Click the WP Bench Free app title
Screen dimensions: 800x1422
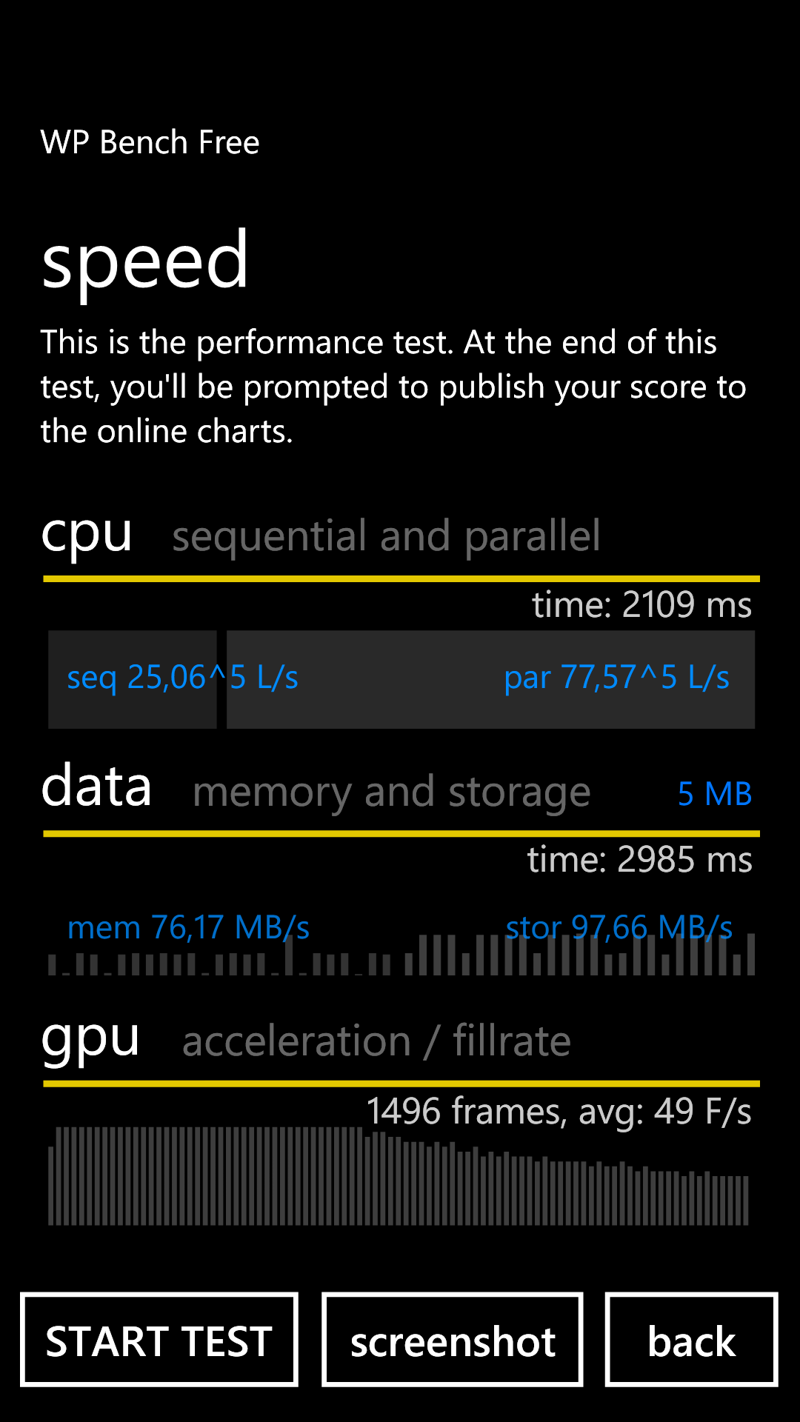(150, 142)
